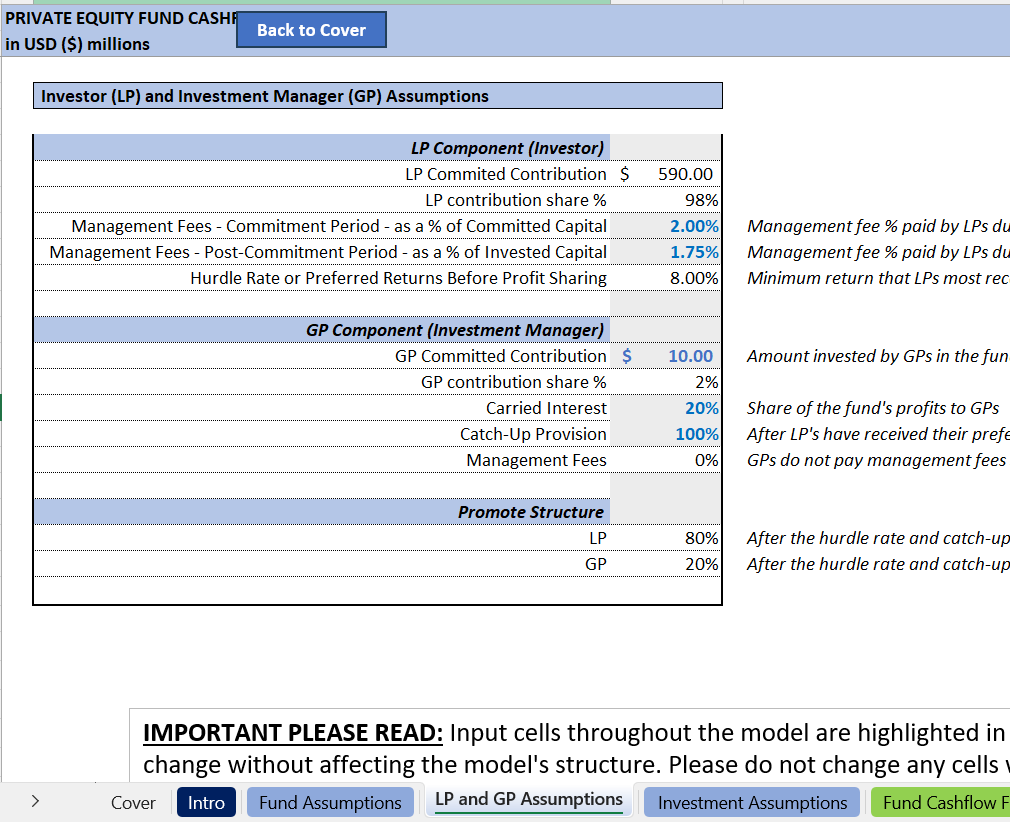
Task: Click the LP Commited Contribution label
Action: [506, 174]
